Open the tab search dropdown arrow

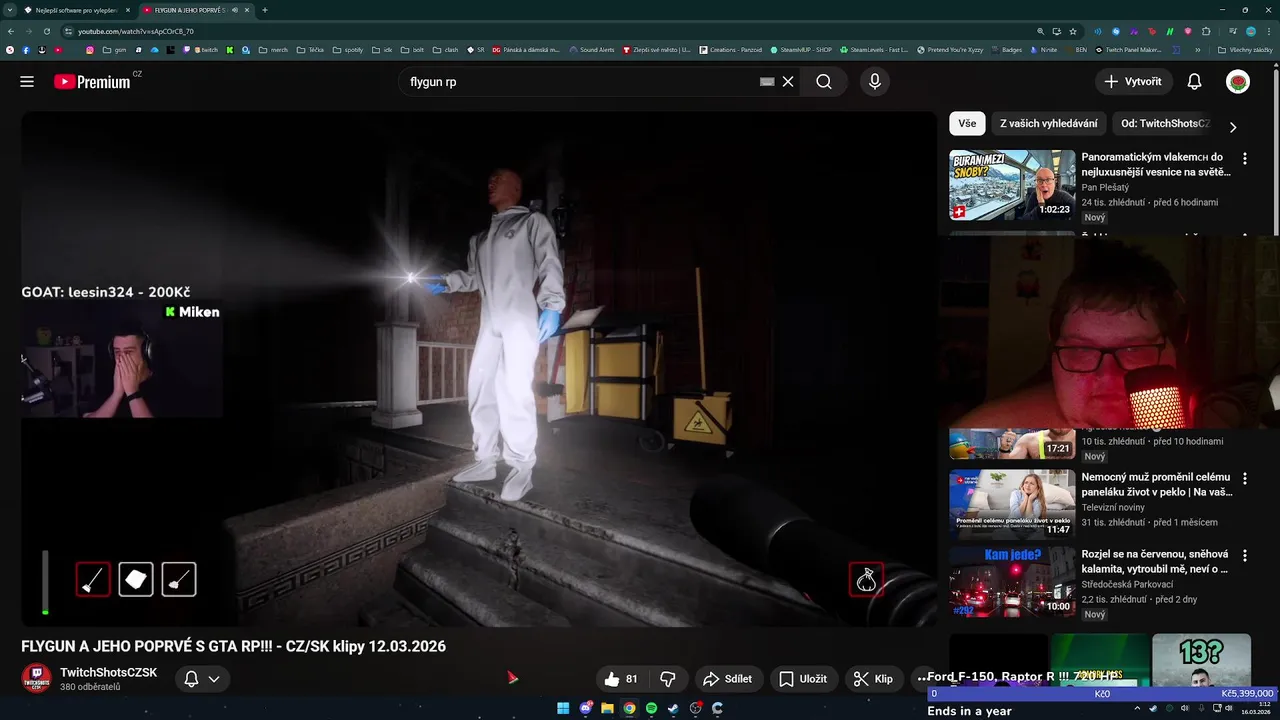point(10,10)
